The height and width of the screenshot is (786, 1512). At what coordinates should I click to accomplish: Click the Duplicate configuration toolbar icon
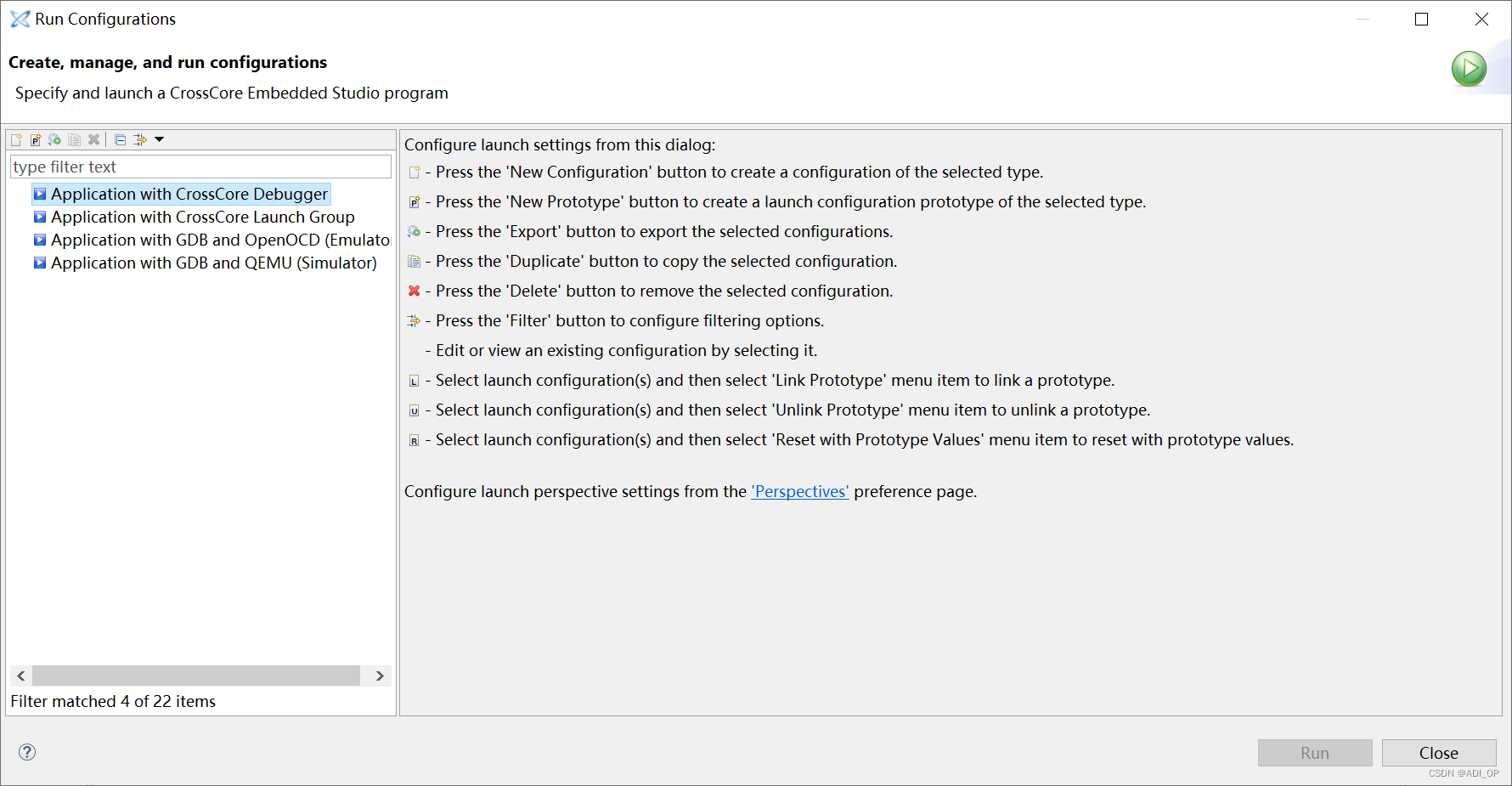(x=74, y=139)
